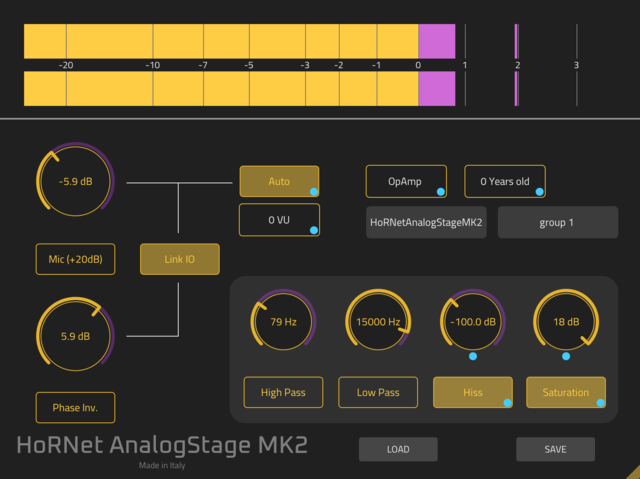Click the SAVE preset button

click(x=555, y=449)
